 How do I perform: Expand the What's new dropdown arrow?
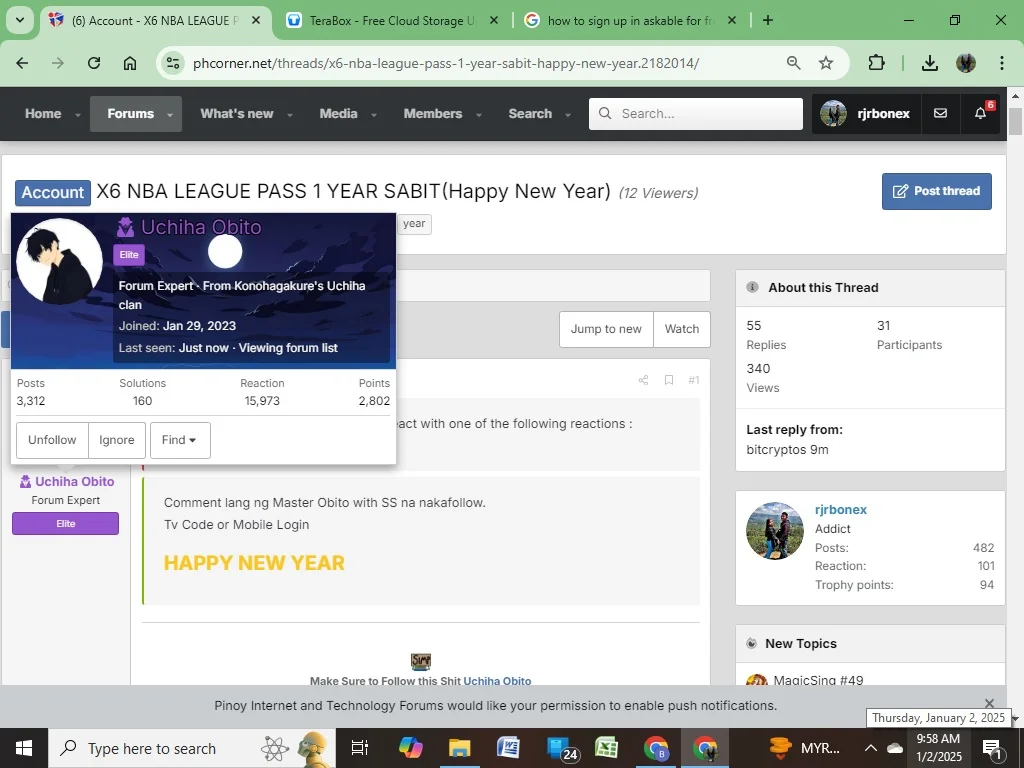click(290, 115)
